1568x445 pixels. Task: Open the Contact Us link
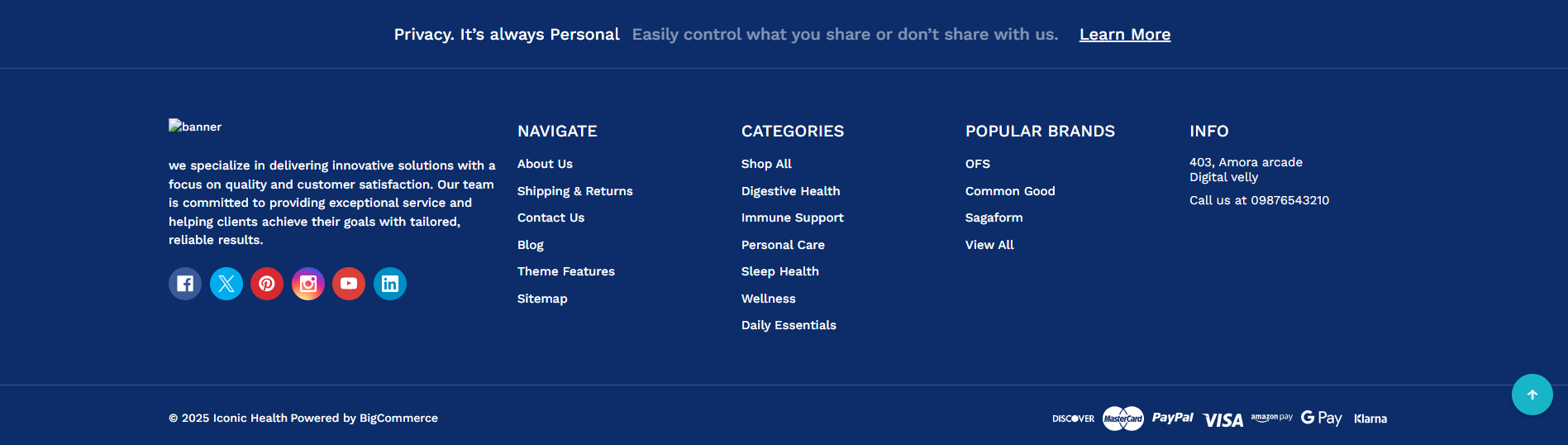[x=550, y=218]
